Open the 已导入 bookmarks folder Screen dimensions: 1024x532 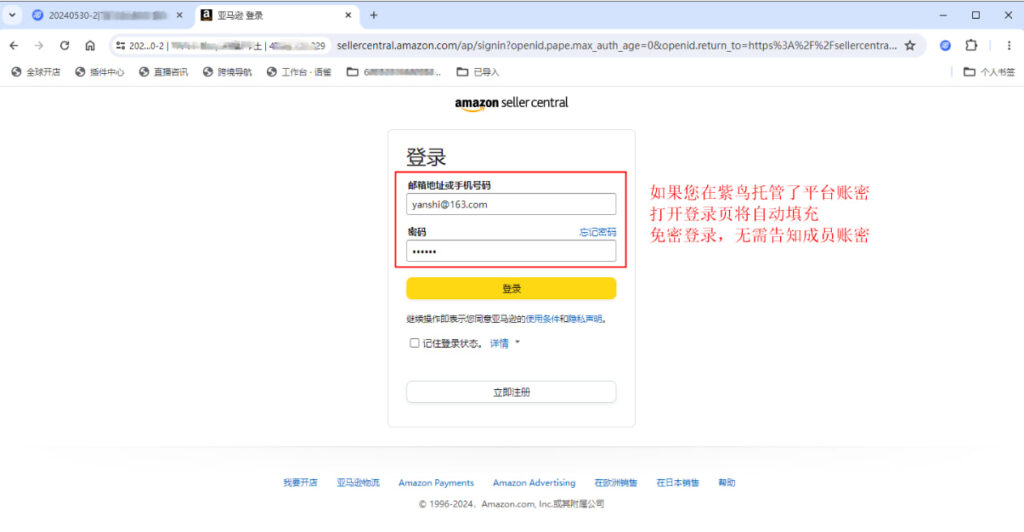coord(477,72)
